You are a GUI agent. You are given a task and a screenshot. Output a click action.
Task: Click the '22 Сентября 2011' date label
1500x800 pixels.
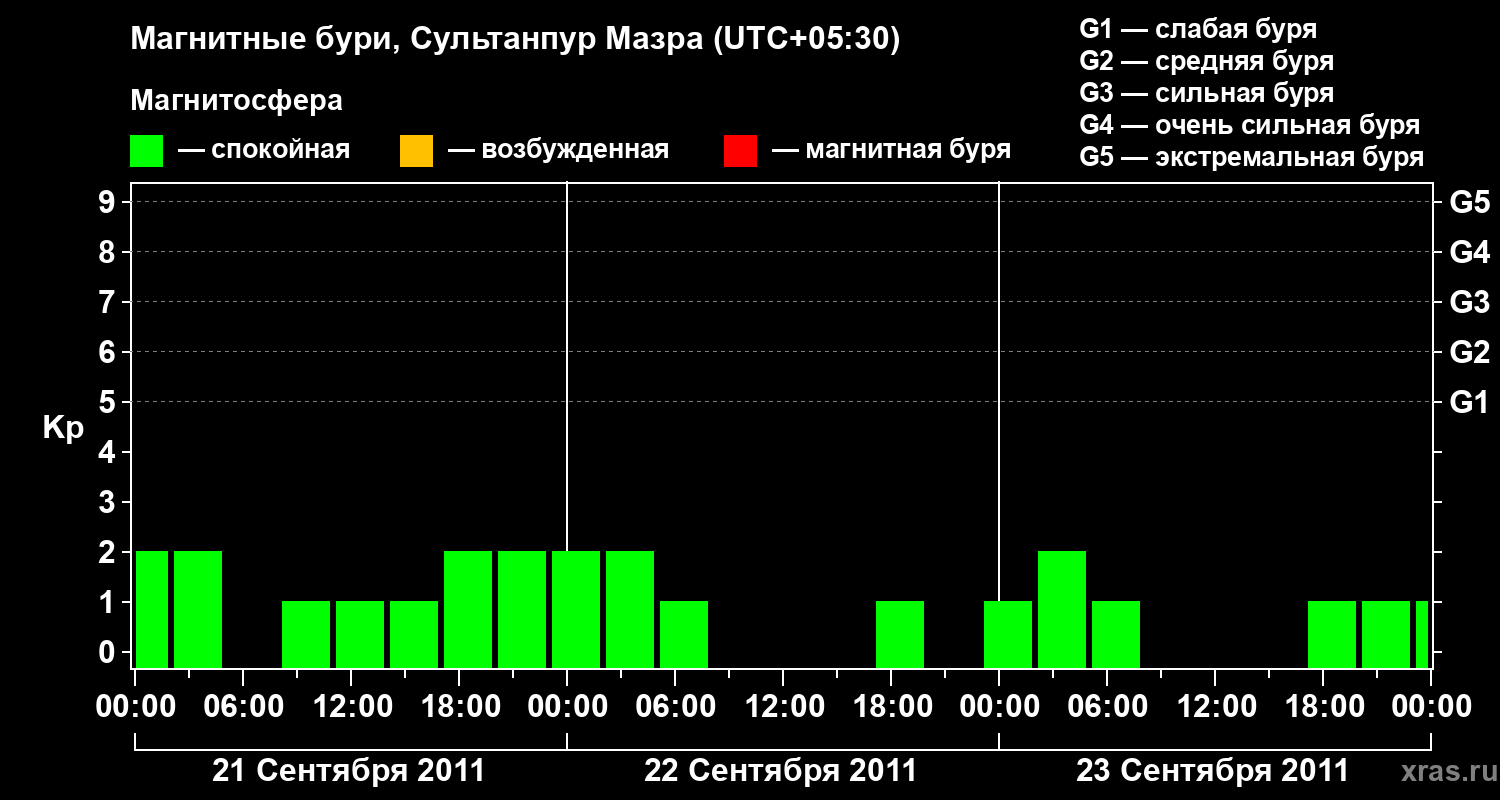[x=781, y=771]
